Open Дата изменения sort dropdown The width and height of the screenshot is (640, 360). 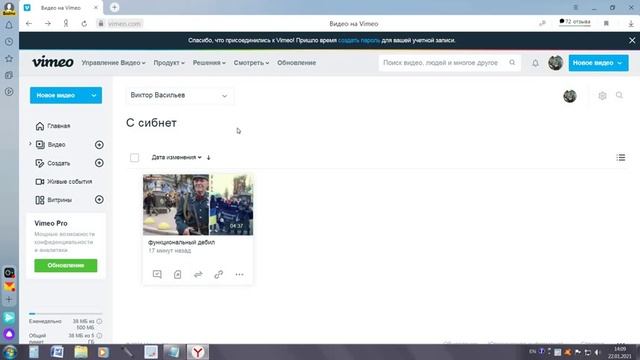[x=176, y=158]
